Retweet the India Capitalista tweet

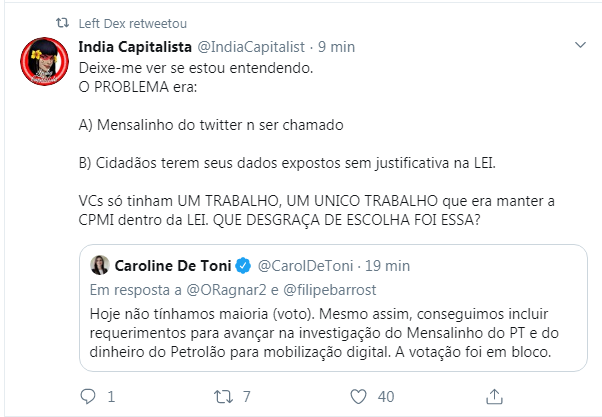[222, 395]
